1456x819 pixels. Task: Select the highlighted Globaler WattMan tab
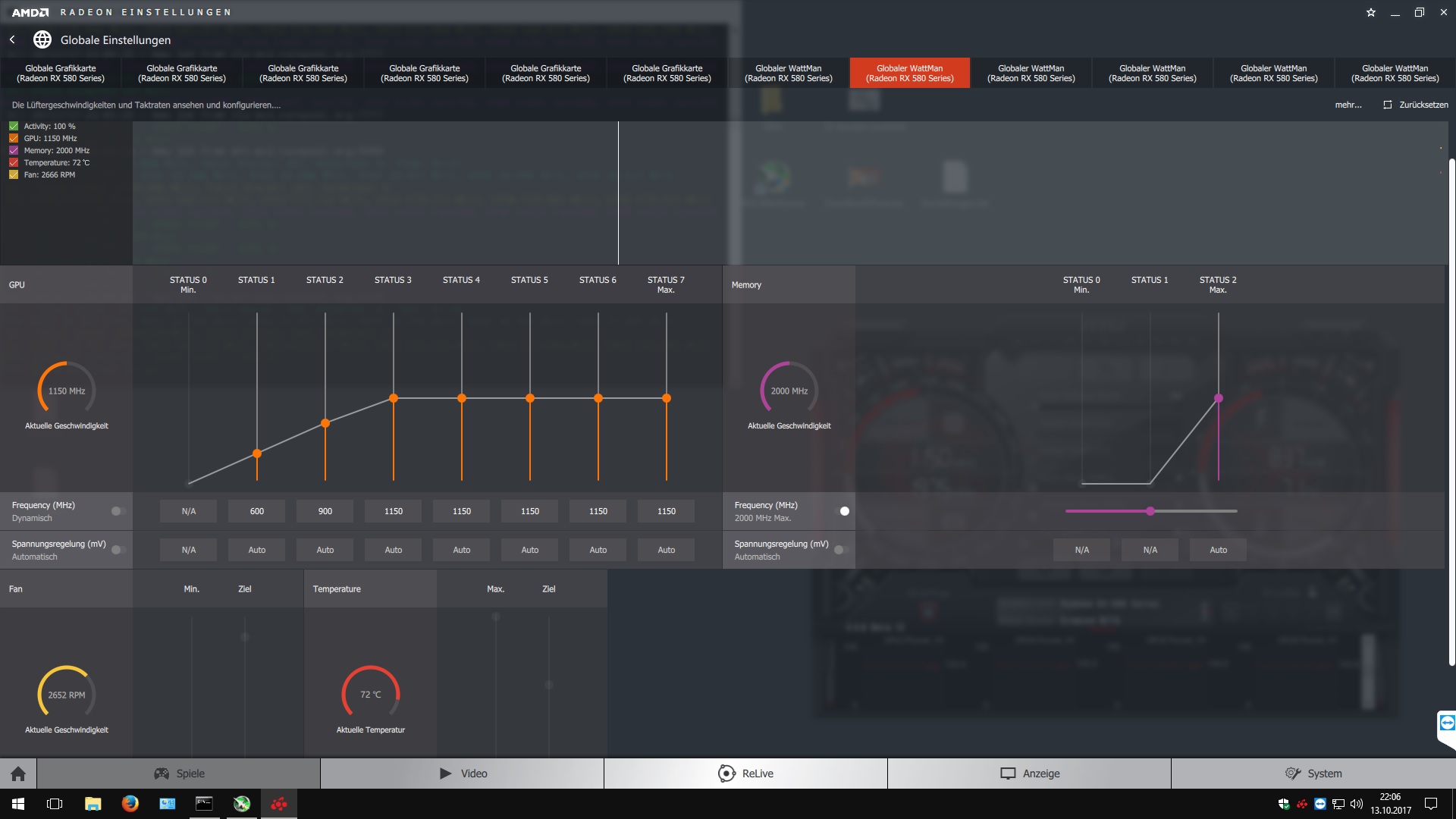tap(909, 73)
